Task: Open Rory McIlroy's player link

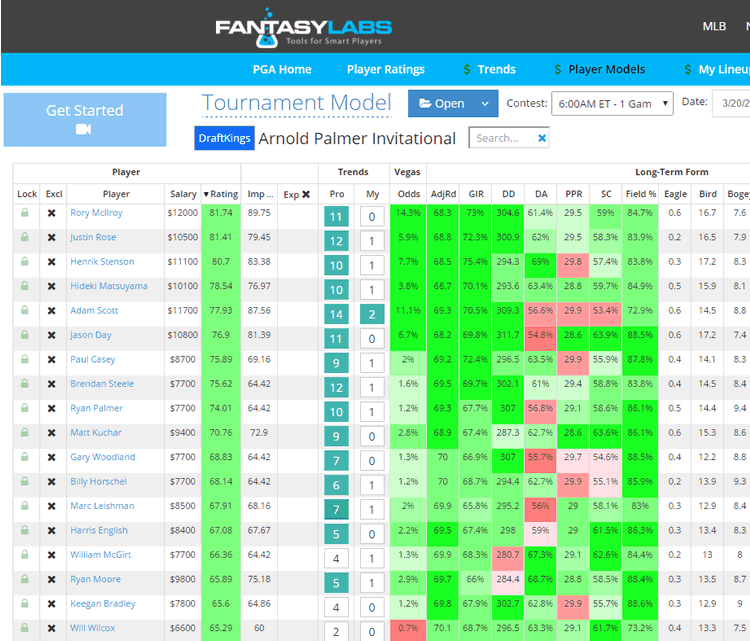Action: [x=96, y=213]
